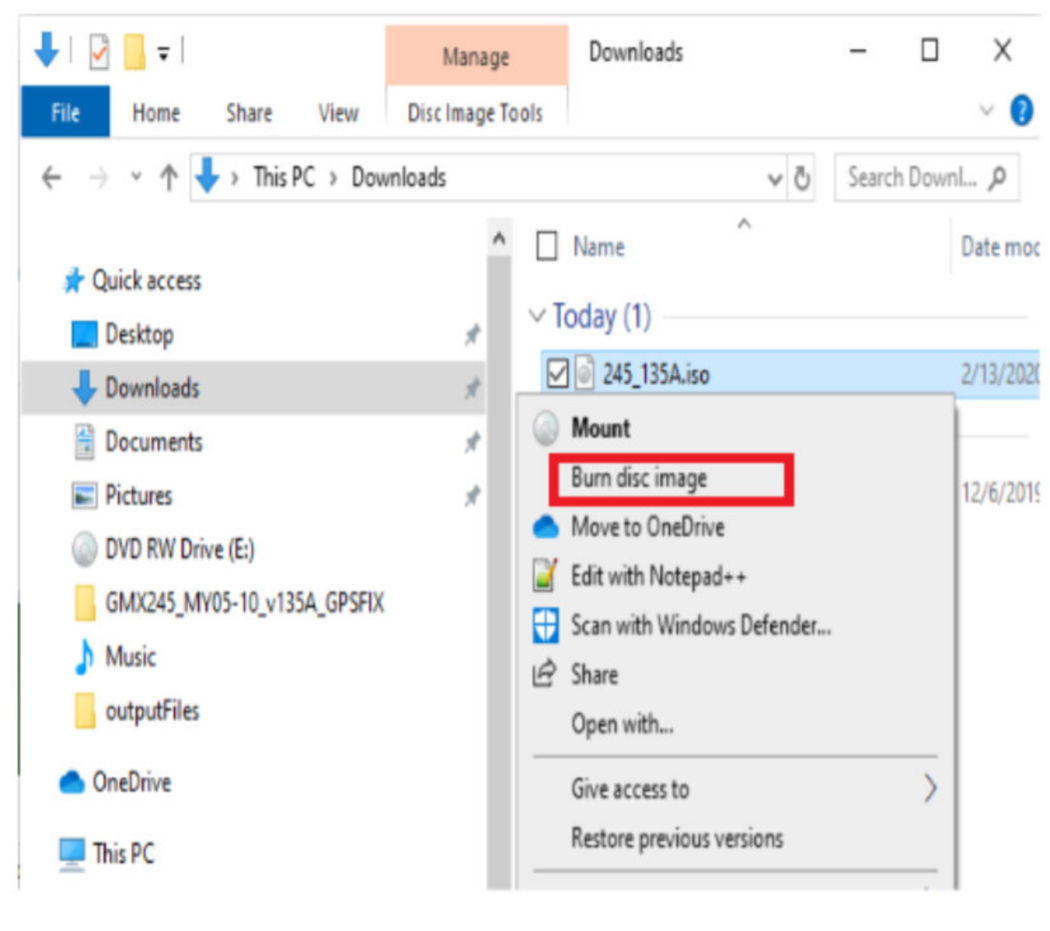The height and width of the screenshot is (931, 1050).
Task: Open the Recent locations dropdown arrow
Action: (136, 177)
